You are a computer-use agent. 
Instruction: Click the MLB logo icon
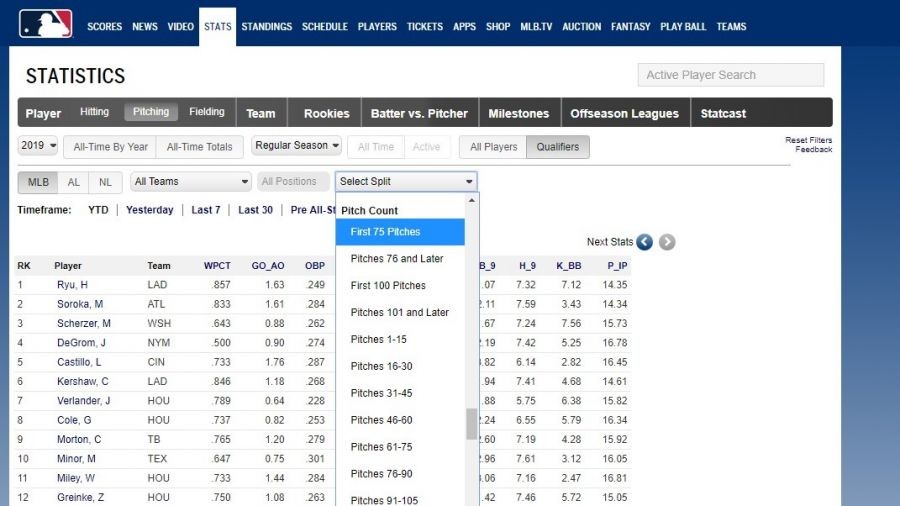pos(46,24)
